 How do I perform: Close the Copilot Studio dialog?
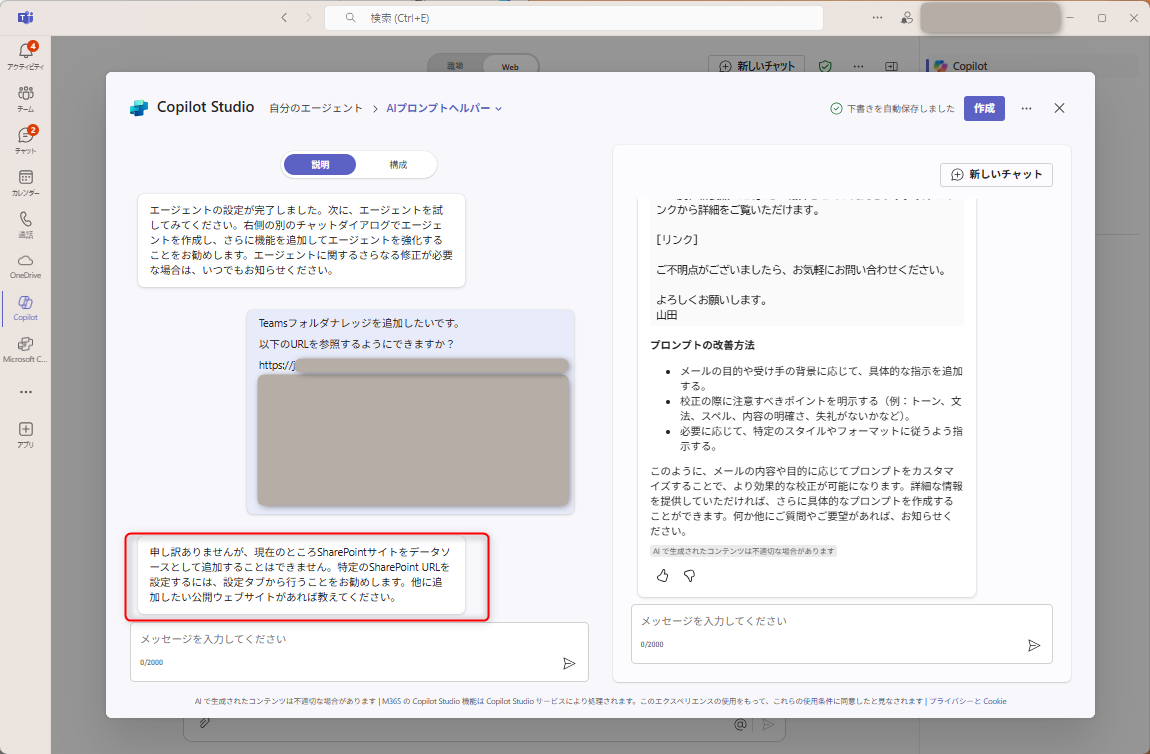(x=1059, y=108)
